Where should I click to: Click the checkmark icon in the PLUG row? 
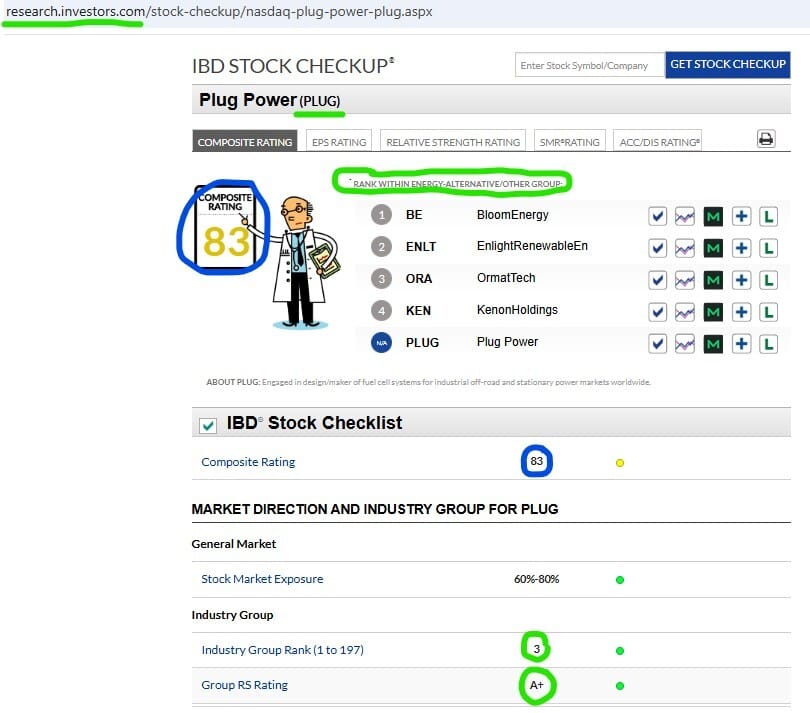[657, 344]
